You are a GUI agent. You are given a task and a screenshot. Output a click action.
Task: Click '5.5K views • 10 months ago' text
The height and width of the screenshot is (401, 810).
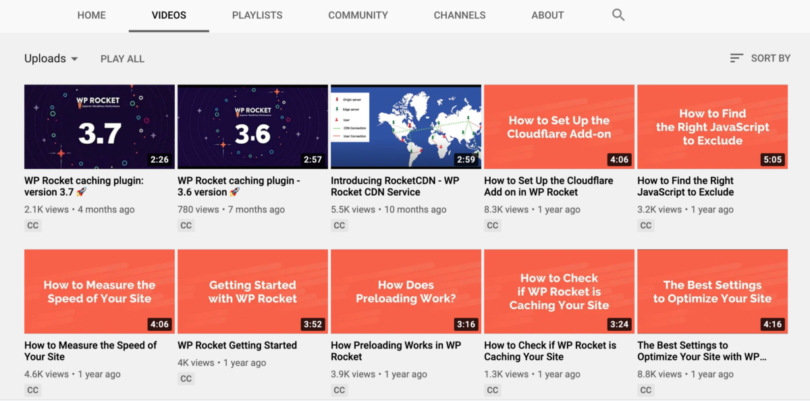388,210
